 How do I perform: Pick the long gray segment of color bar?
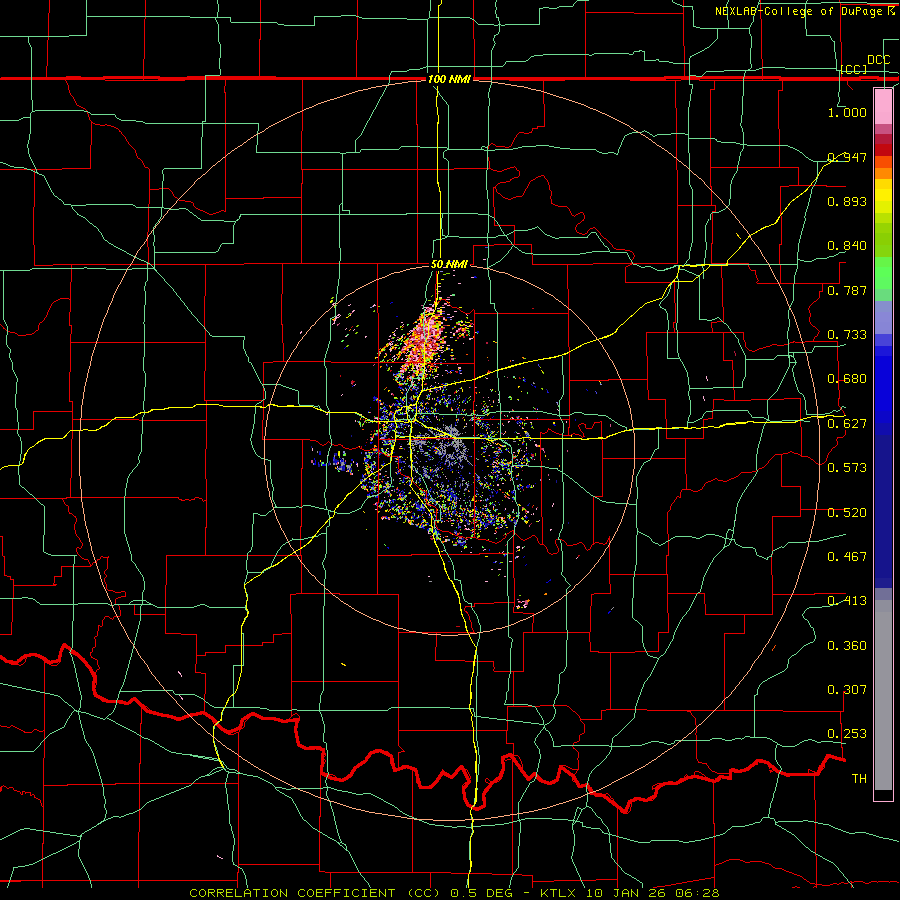[883, 695]
